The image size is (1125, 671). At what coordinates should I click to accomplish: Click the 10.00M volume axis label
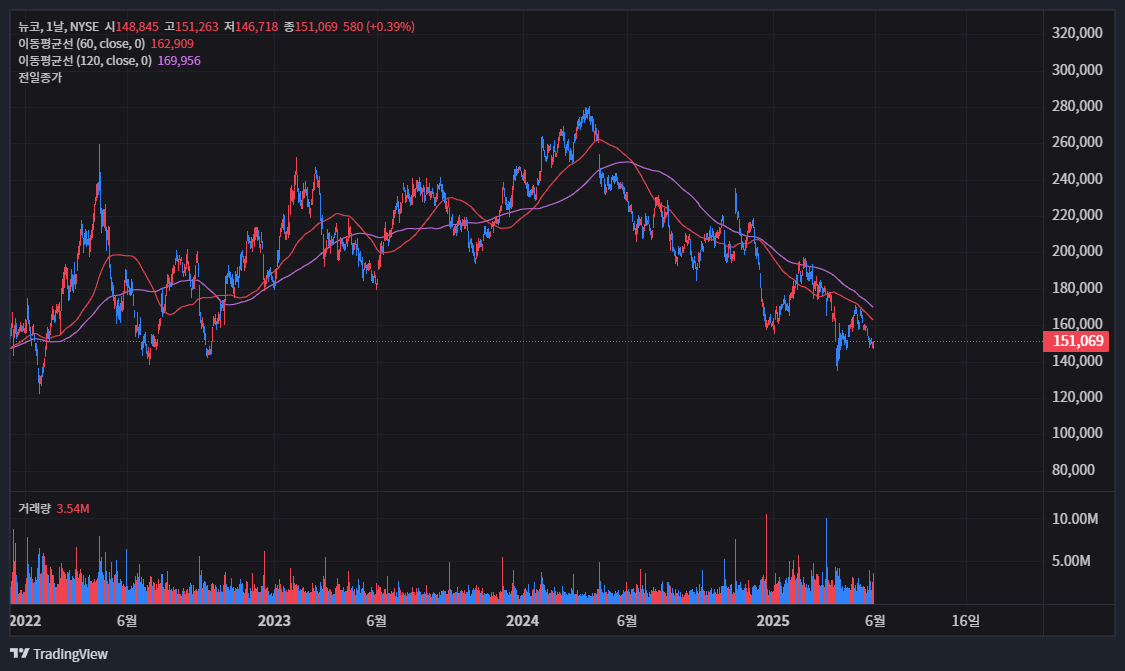(x=1075, y=519)
